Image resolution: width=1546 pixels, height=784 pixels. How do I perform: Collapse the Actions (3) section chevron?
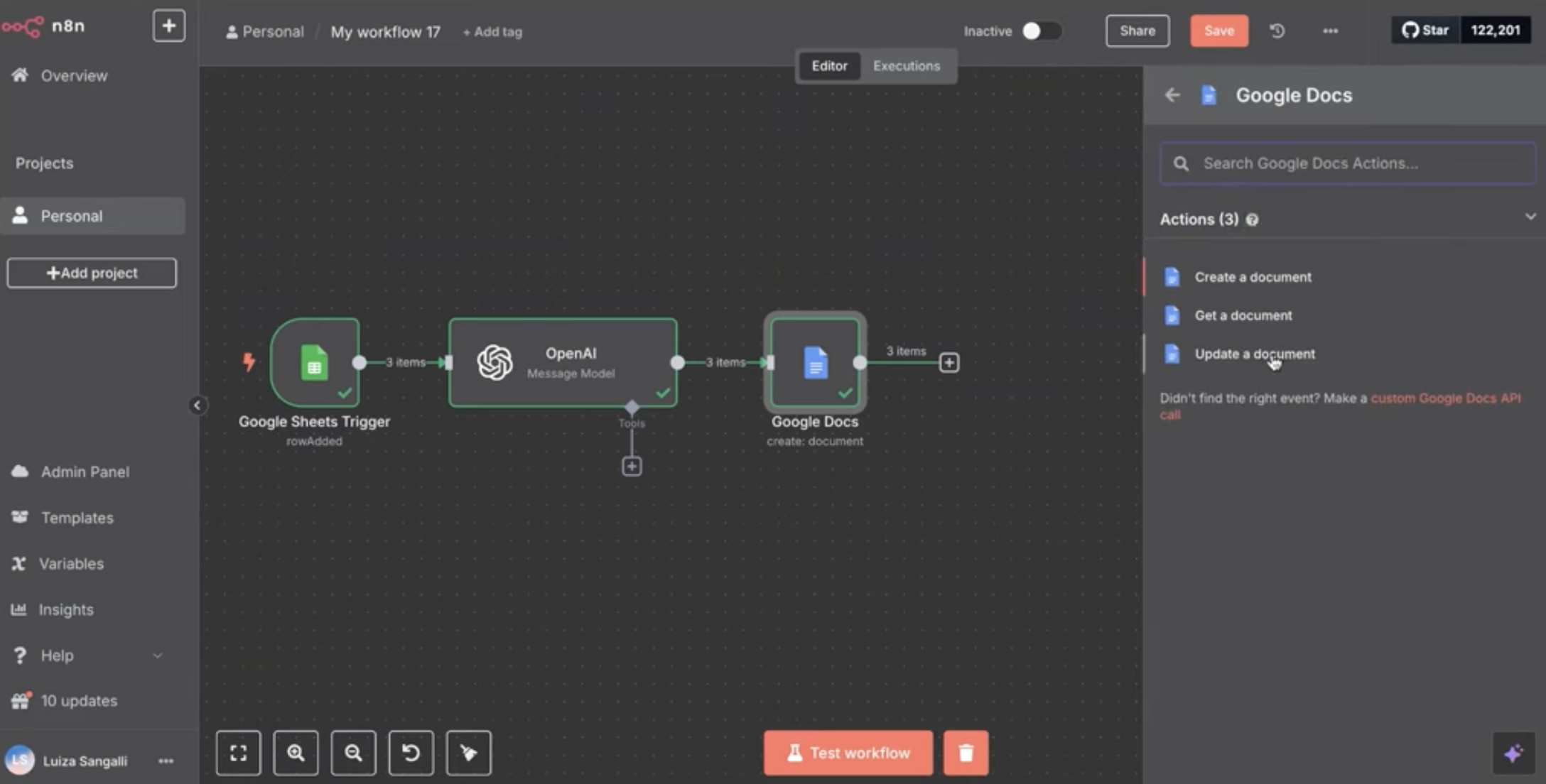coord(1530,217)
